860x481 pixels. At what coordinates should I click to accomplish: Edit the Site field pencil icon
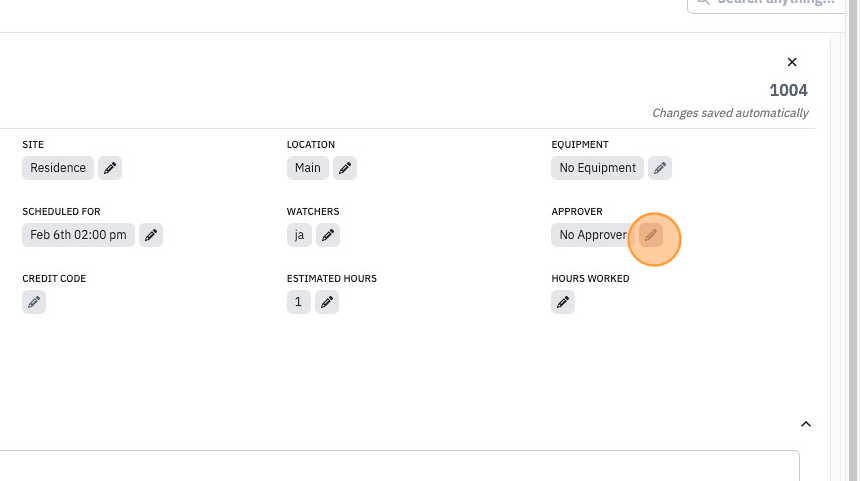(x=110, y=168)
